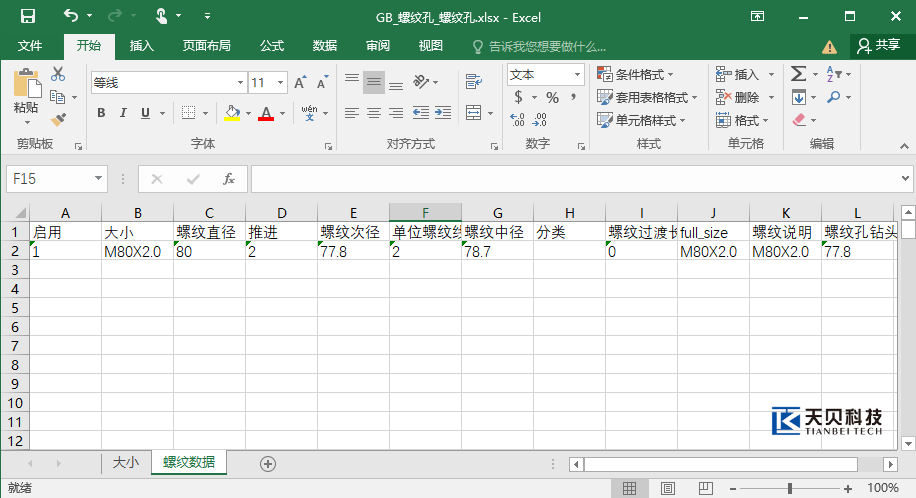Click the 条件格式 button

click(636, 75)
